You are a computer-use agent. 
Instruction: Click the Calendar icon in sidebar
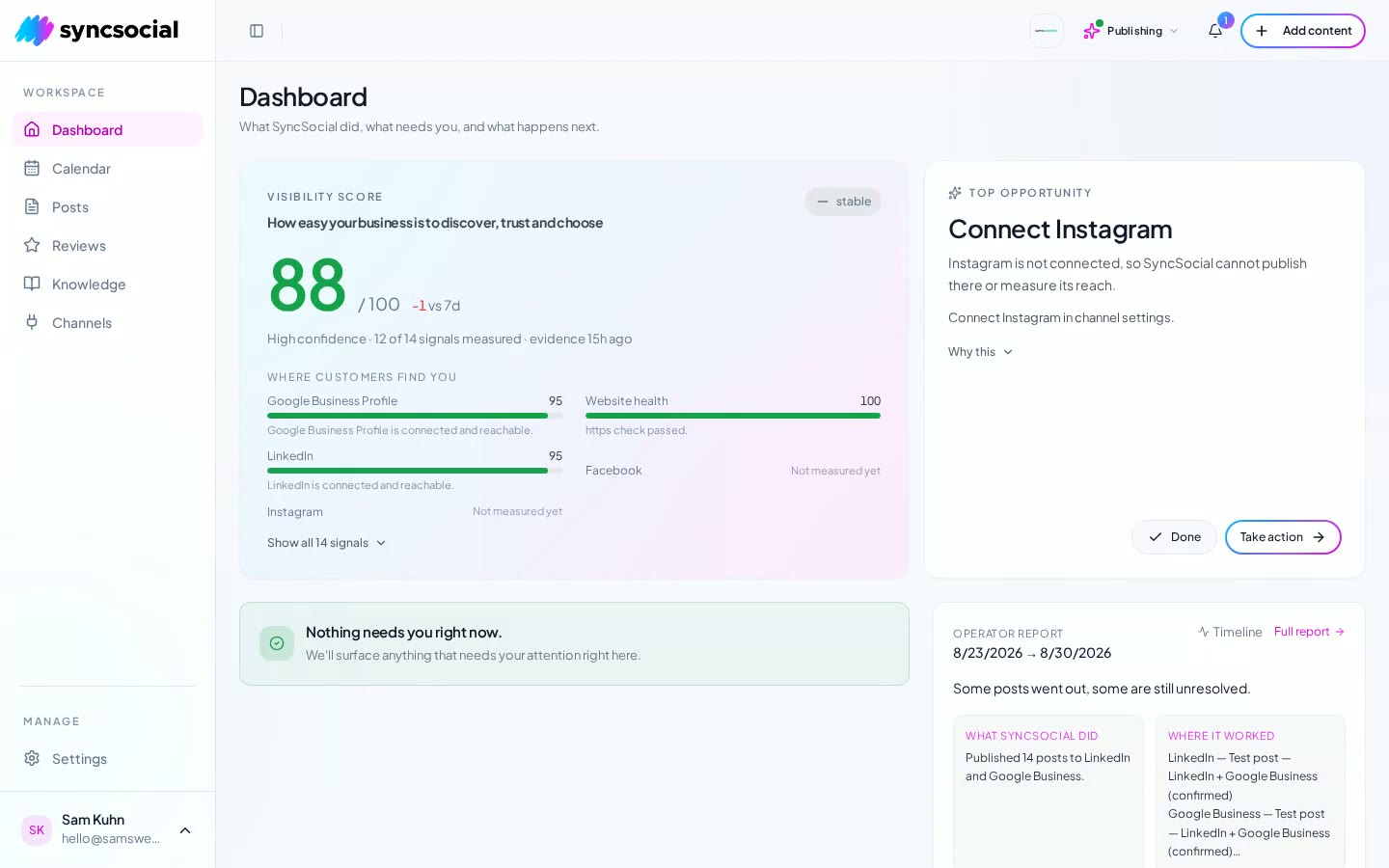[32, 168]
